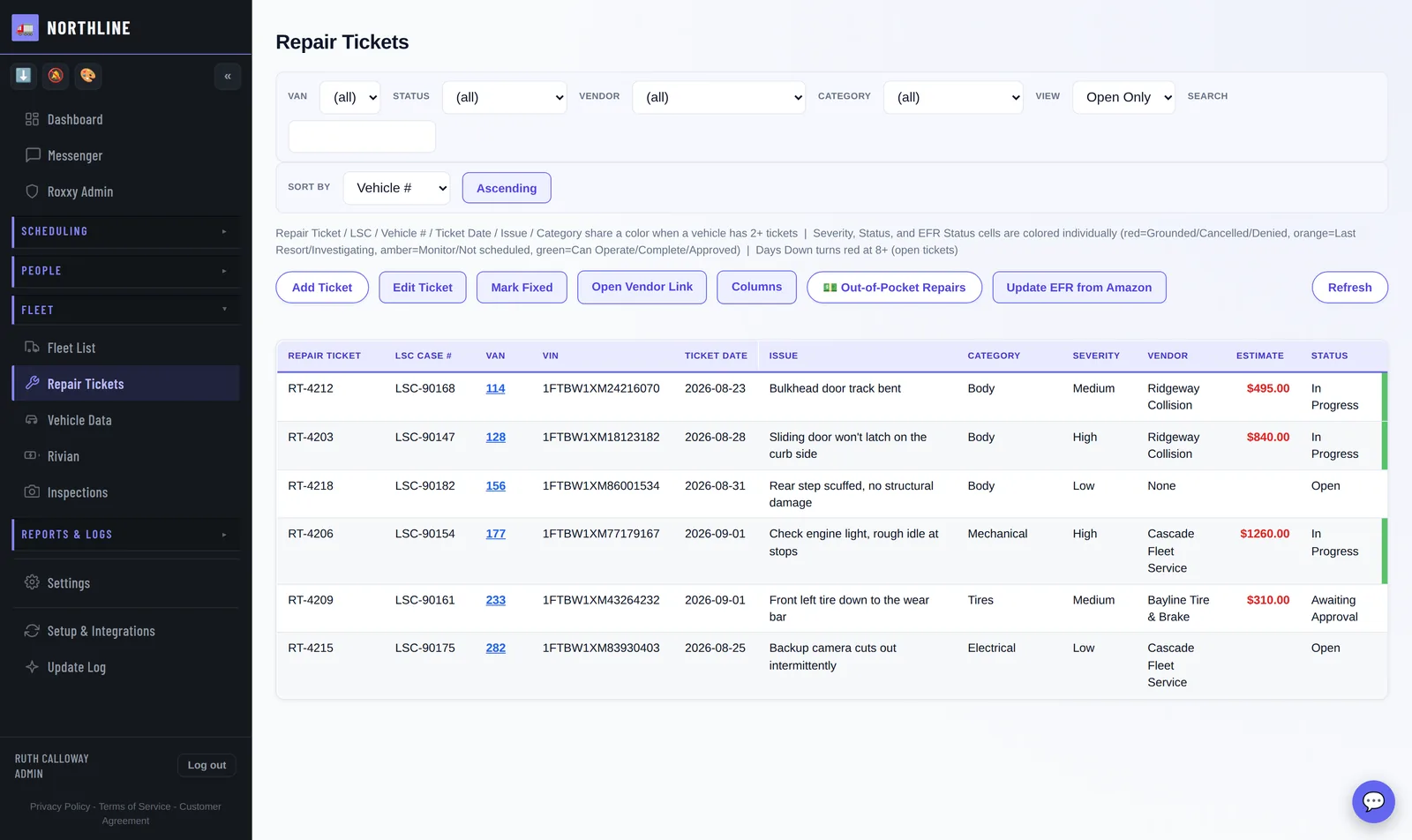This screenshot has height=840, width=1412.
Task: Select ticket row RT-4218
Action: pos(831,494)
